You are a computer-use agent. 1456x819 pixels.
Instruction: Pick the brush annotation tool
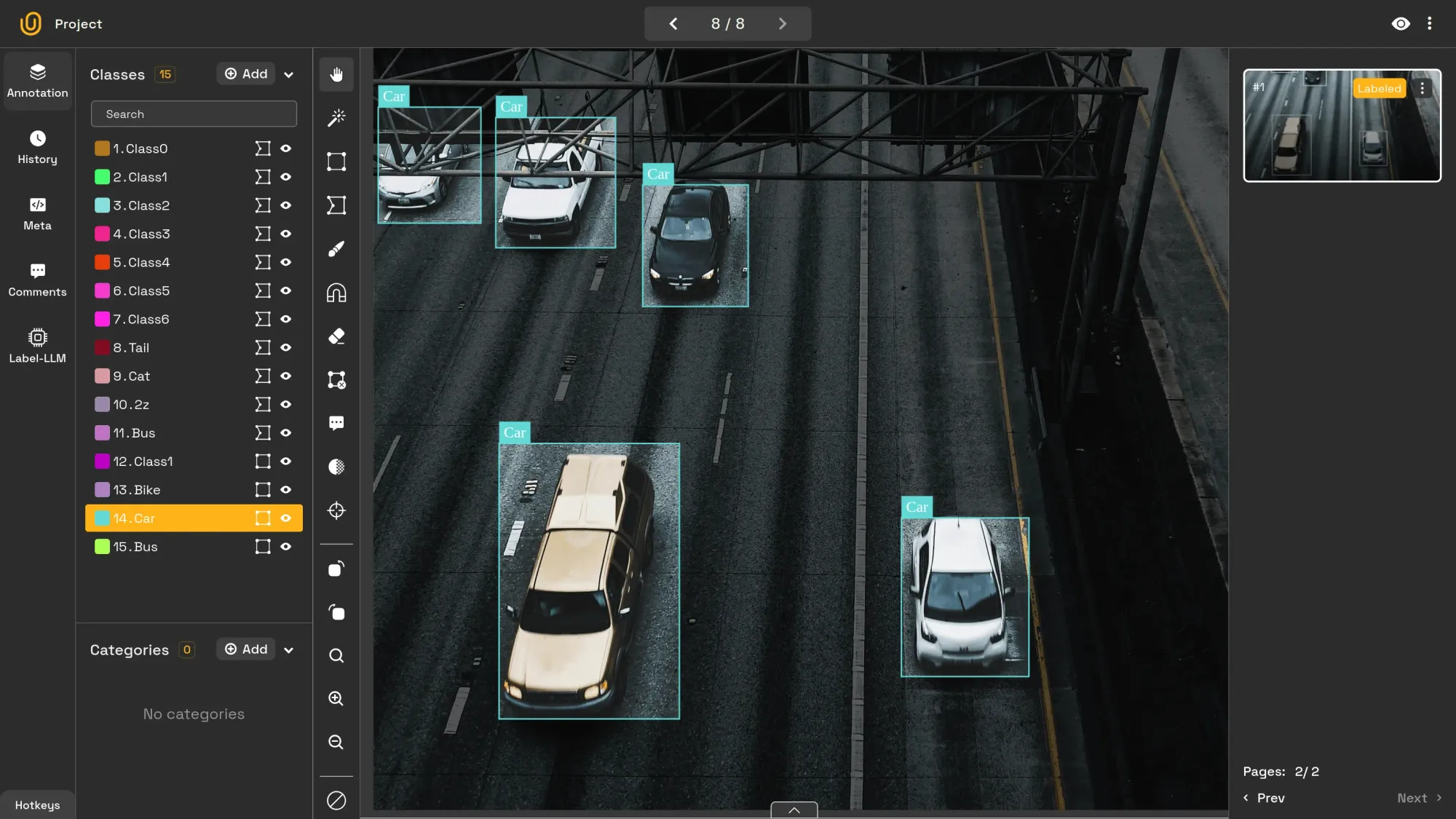pos(336,248)
